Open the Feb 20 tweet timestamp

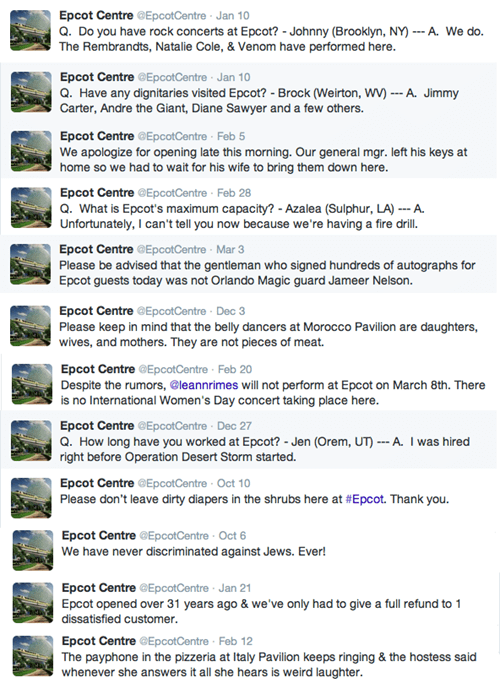click(235, 369)
